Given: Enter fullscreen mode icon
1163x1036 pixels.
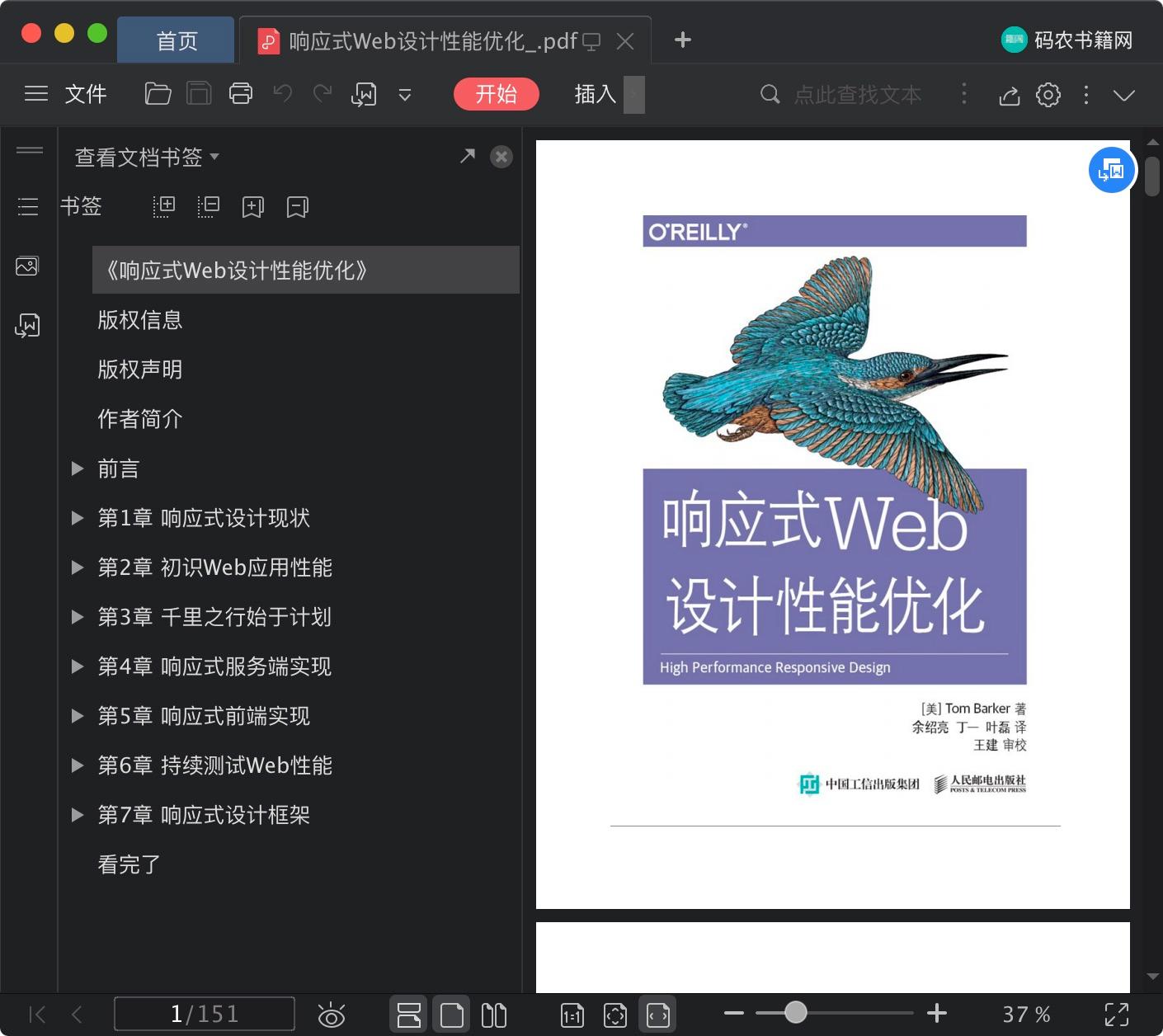Looking at the screenshot, I should coord(1117,1015).
